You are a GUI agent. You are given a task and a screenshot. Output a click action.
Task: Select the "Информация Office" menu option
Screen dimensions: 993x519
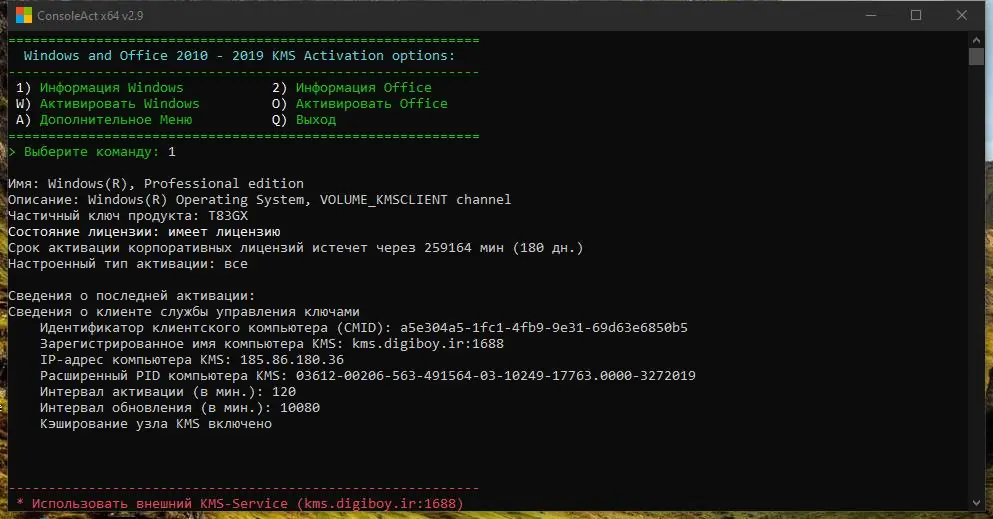pyautogui.click(x=363, y=88)
